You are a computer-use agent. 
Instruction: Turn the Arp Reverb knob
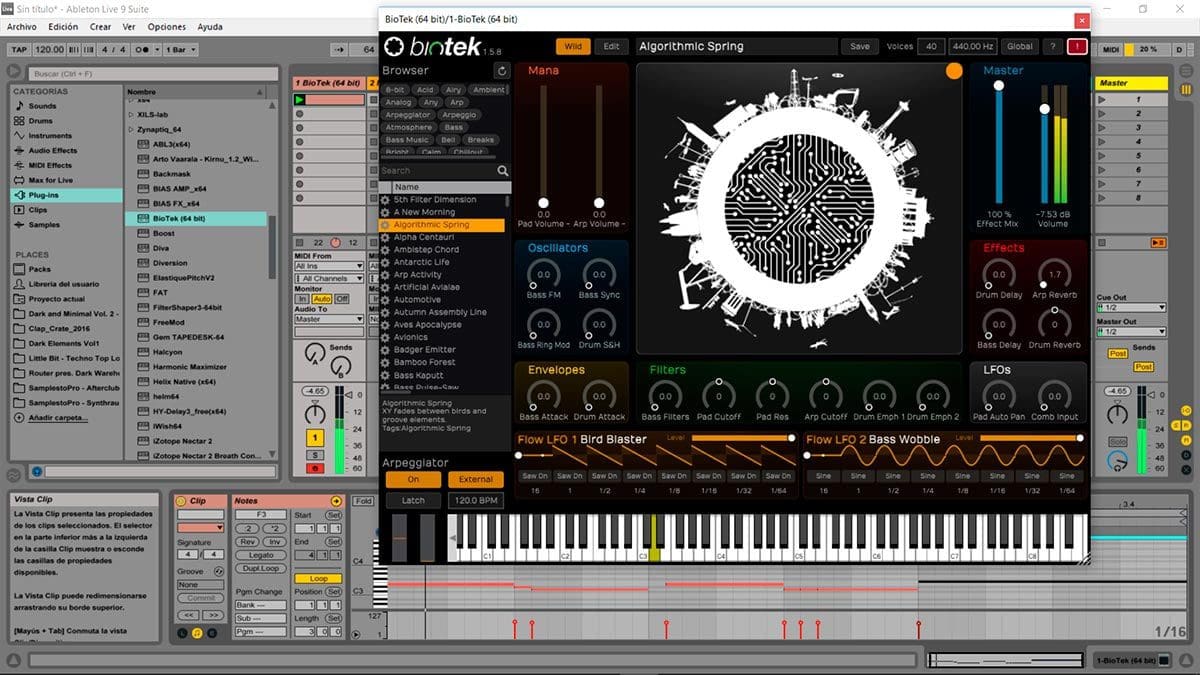pos(1054,274)
